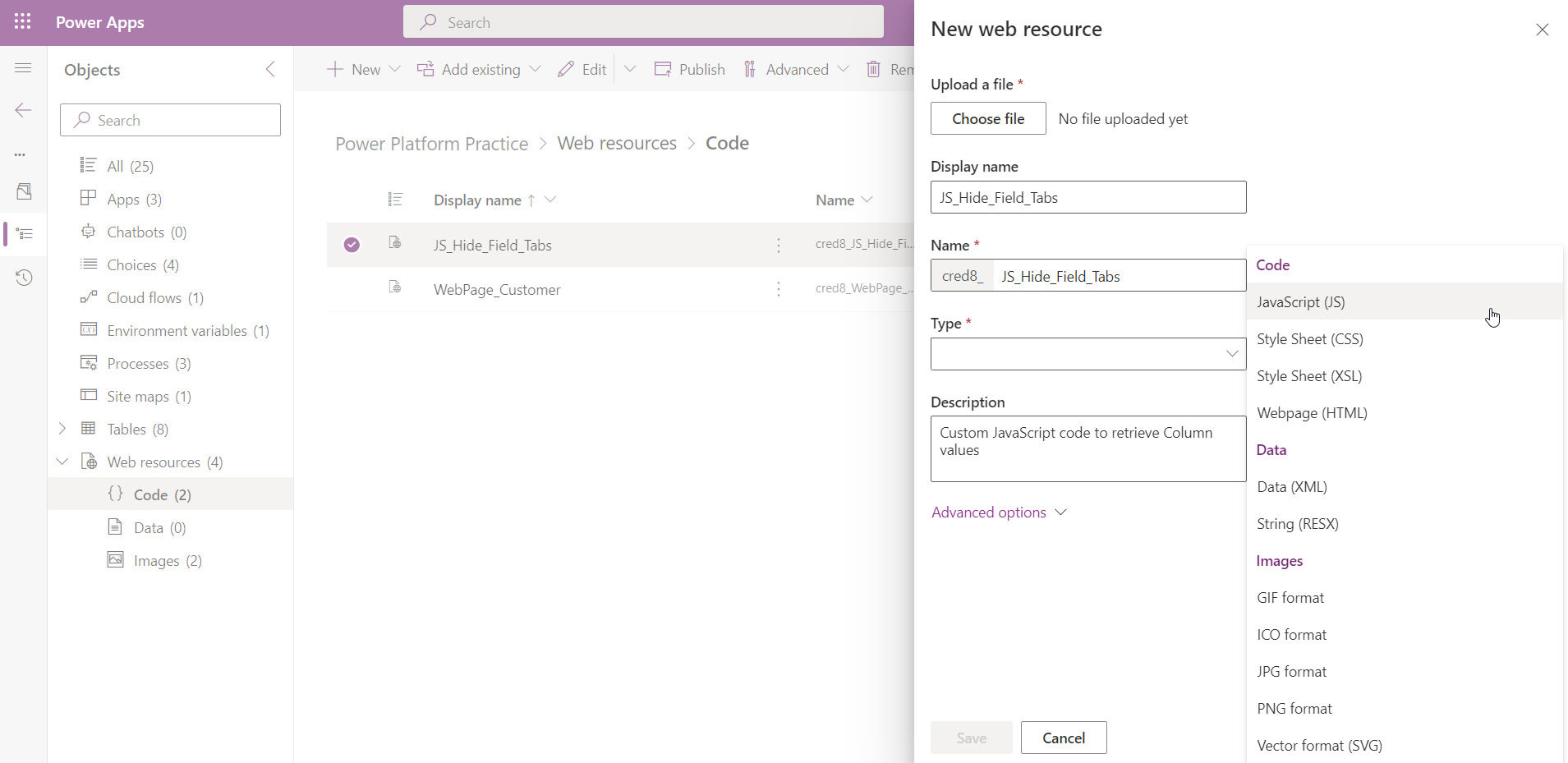Click the hamburger navigation menu icon
Viewport: 1568px width, 763px height.
click(x=23, y=68)
